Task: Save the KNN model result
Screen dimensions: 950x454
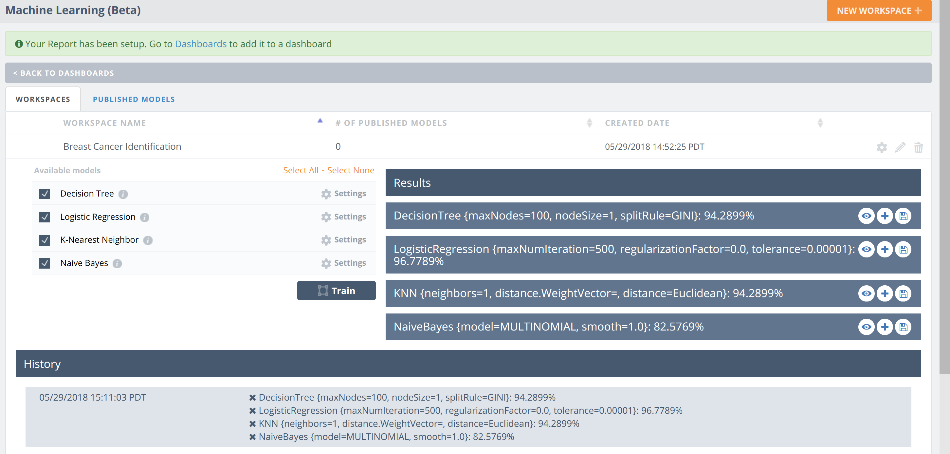Action: 903,293
